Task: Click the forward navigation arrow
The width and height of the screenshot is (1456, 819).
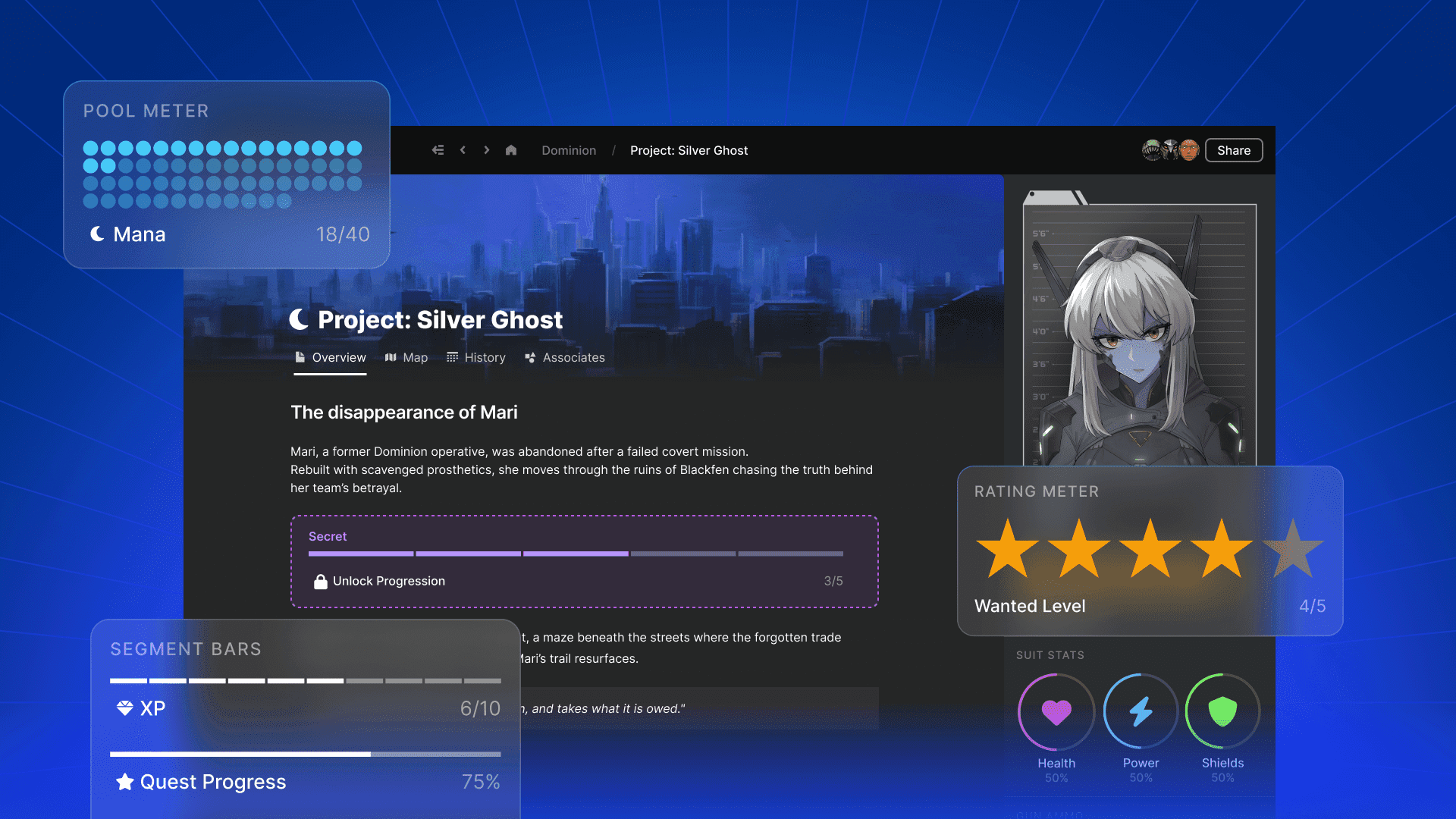Action: 487,150
